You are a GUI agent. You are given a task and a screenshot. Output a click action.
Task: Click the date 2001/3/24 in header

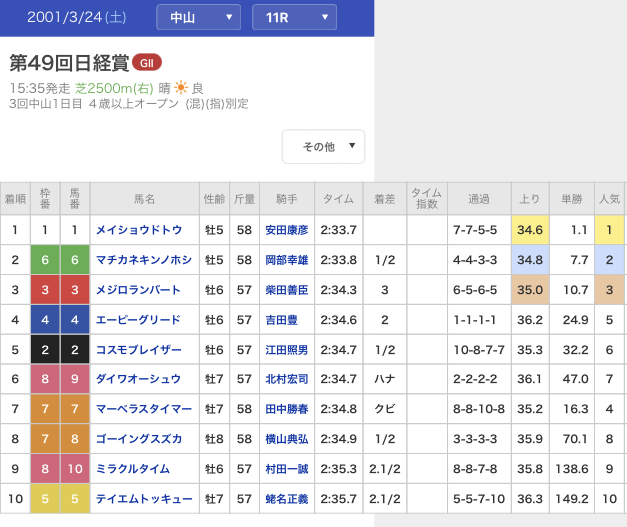point(76,17)
